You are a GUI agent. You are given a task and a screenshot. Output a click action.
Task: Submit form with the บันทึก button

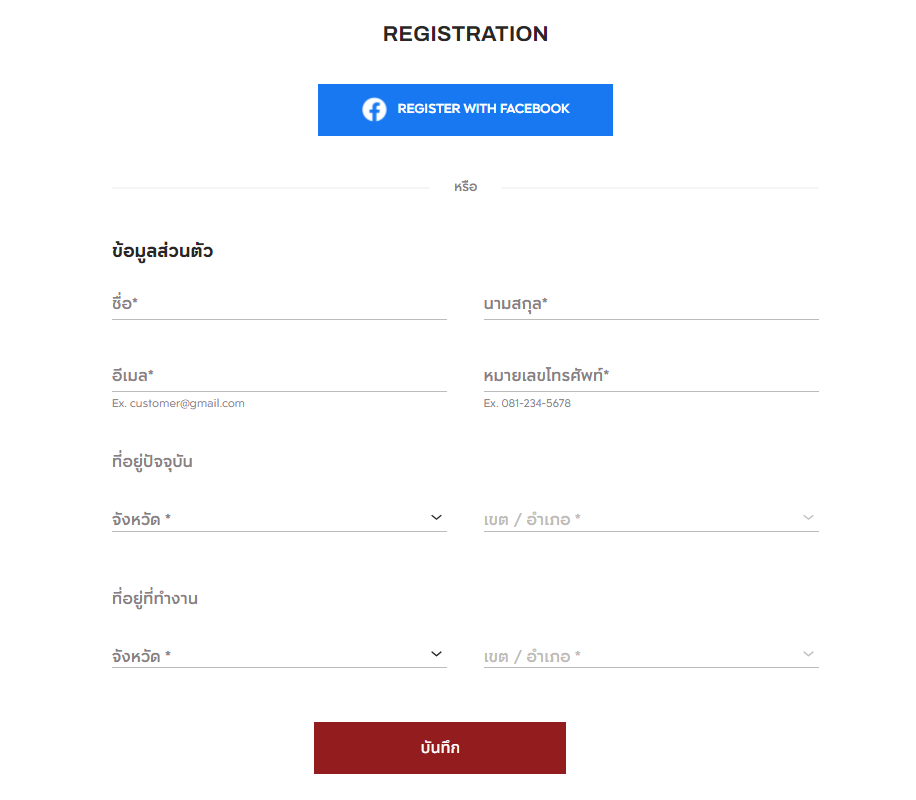(440, 748)
